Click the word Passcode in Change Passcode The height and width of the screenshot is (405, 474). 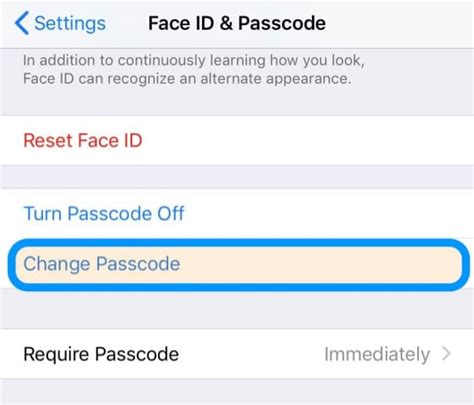[138, 264]
